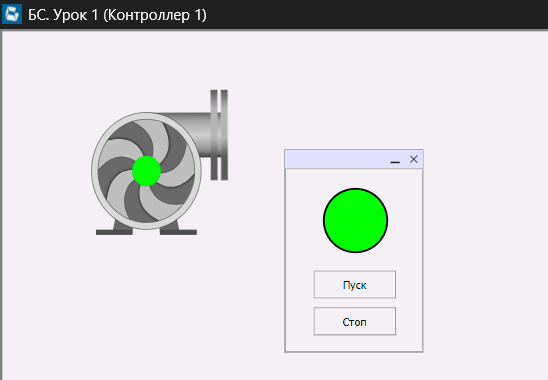
Task: Click the application icon in title bar
Action: [x=12, y=14]
